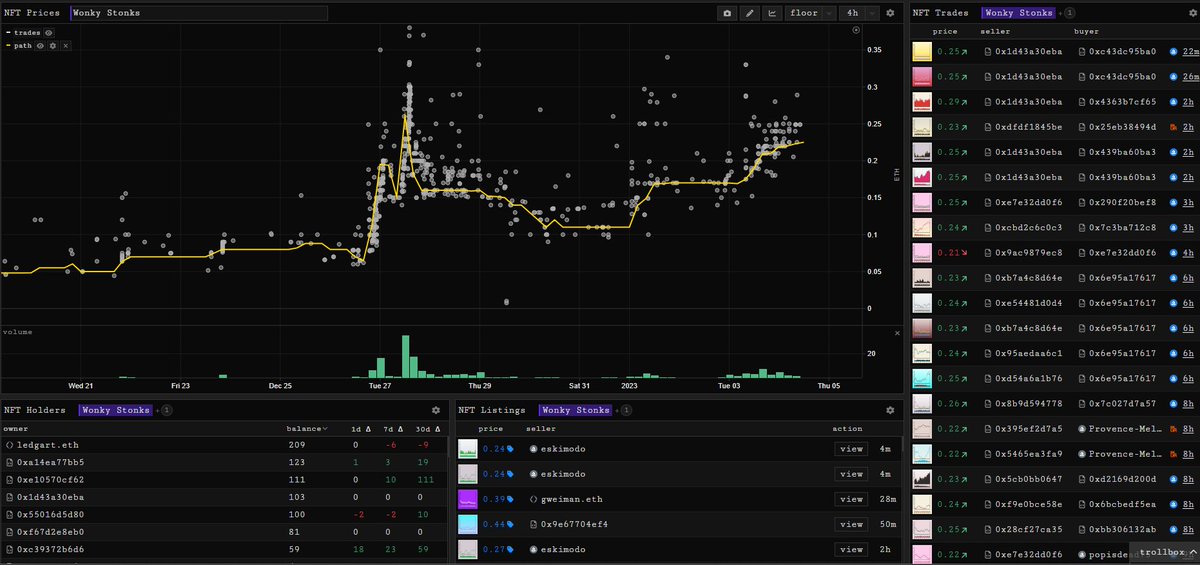Image resolution: width=1200 pixels, height=565 pixels.
Task: Click orange marketplace icon on 0x25eb38494d trade
Action: click(1174, 127)
